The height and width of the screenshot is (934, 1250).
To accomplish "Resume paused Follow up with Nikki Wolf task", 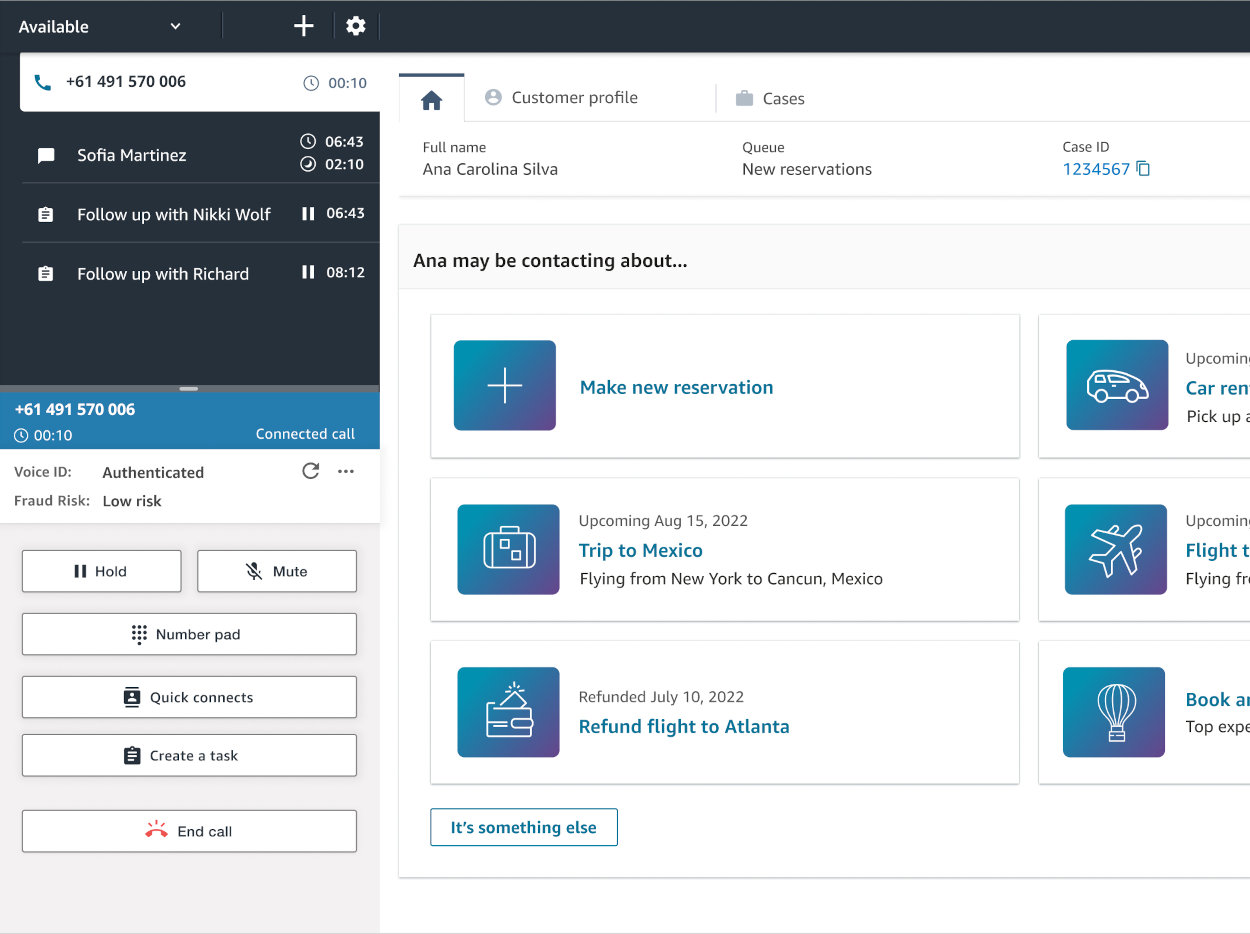I will point(308,214).
